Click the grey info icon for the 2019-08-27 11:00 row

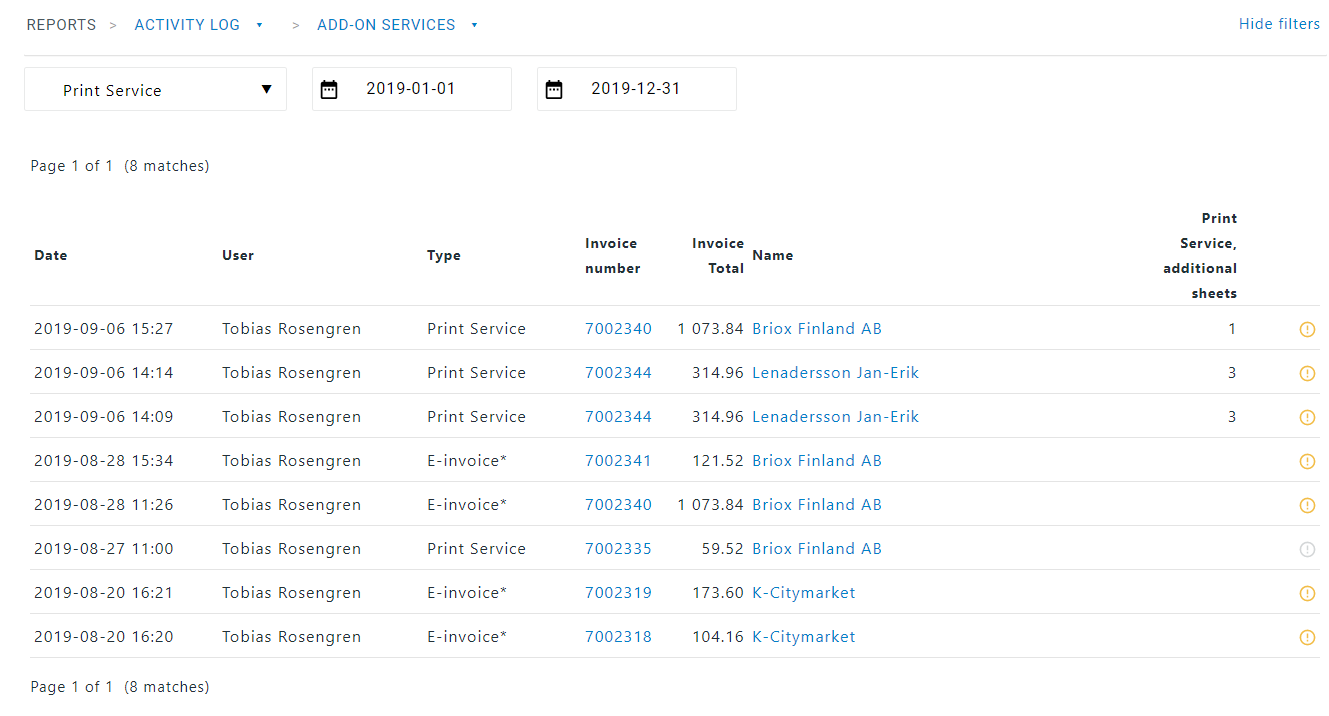pyautogui.click(x=1306, y=549)
